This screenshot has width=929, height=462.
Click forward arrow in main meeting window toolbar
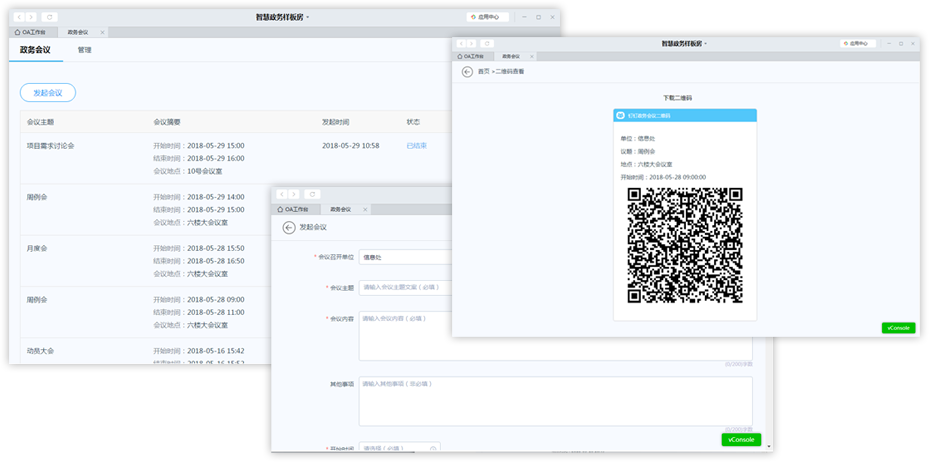[x=31, y=17]
